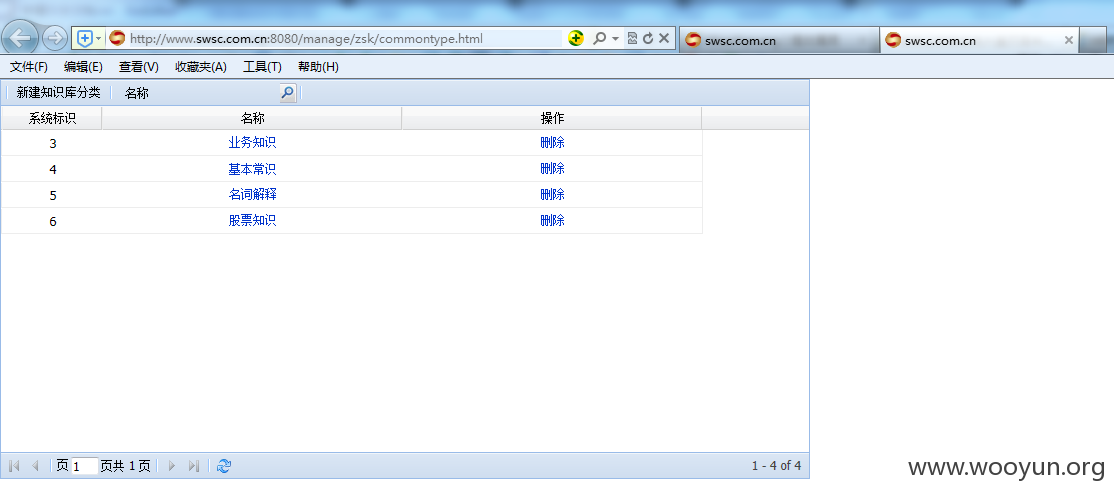
Task: Open the dropdown next to the shield icon
Action: [99, 38]
